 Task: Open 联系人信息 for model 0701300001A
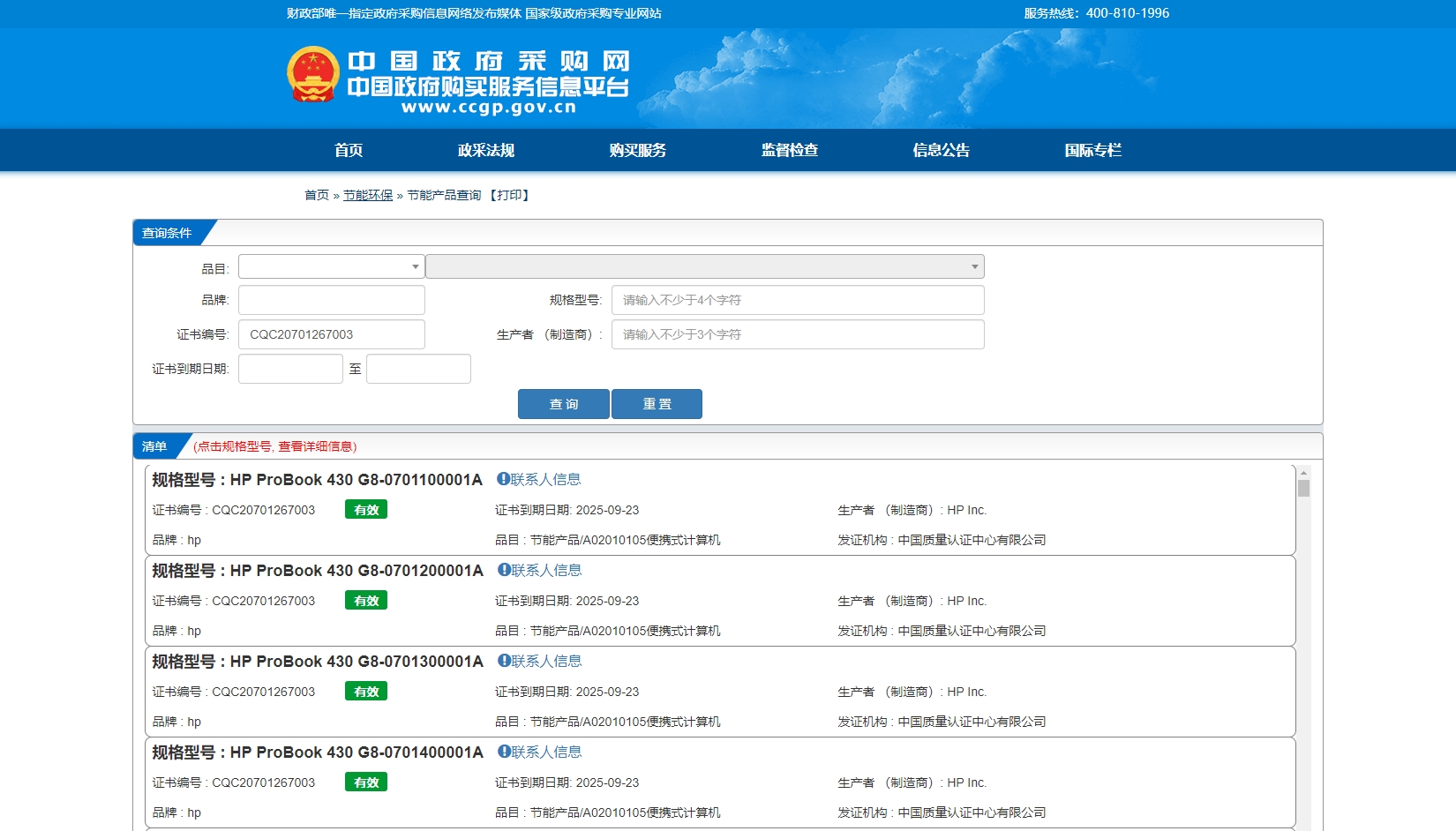(x=546, y=661)
